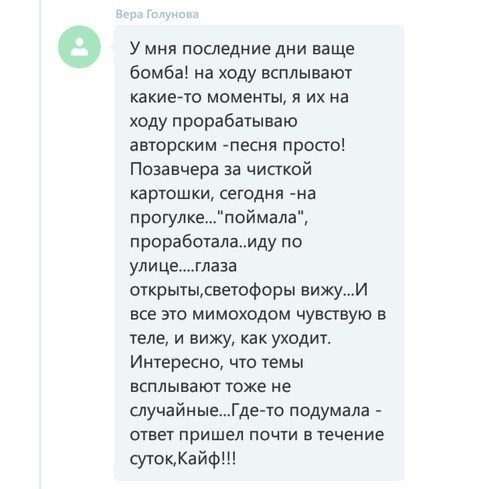The height and width of the screenshot is (489, 489).
Task: Click the phrase 'ходу прорабатываю'
Action: click(x=213, y=121)
